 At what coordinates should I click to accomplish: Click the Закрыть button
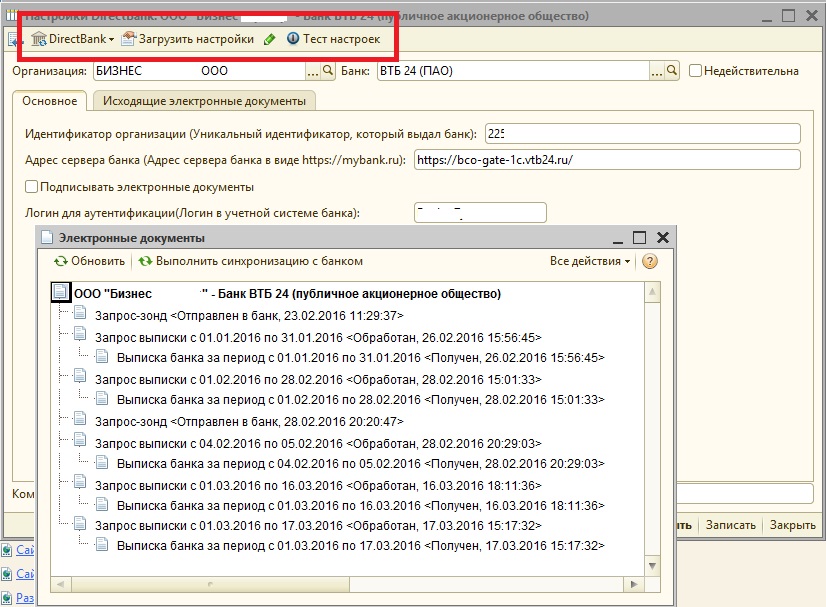click(792, 525)
